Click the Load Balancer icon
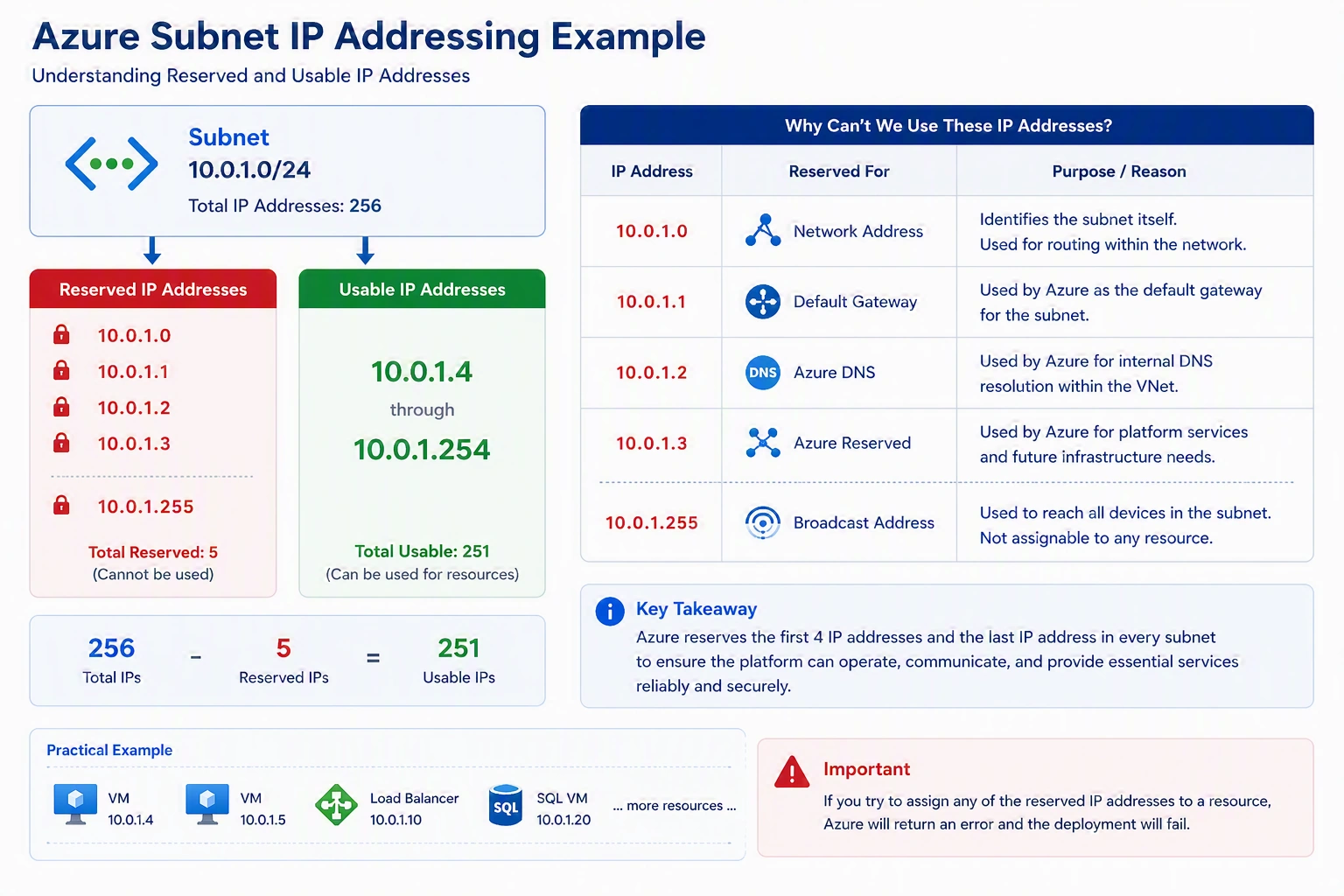The width and height of the screenshot is (1344, 896). pyautogui.click(x=337, y=805)
